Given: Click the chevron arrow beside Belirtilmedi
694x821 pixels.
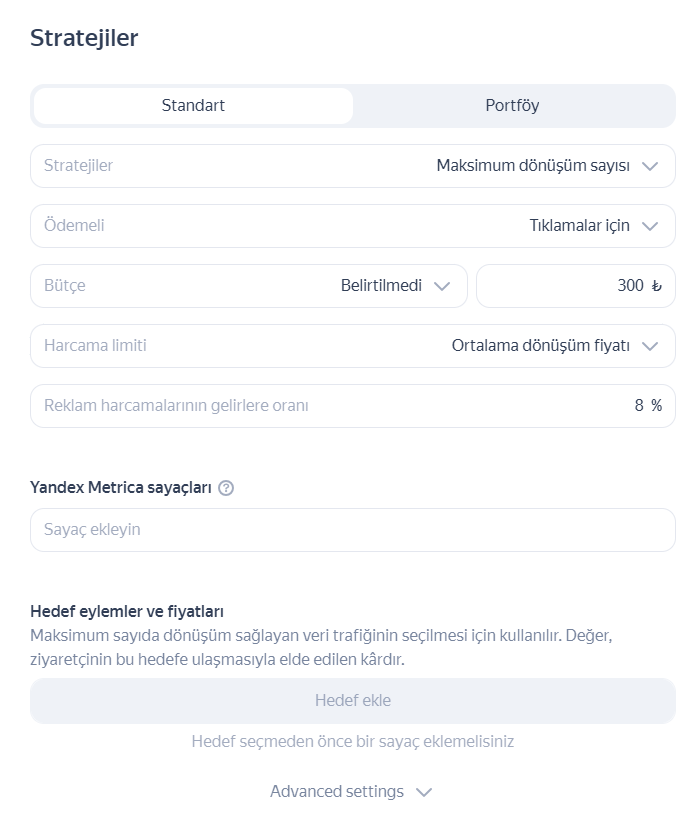Looking at the screenshot, I should (x=442, y=286).
